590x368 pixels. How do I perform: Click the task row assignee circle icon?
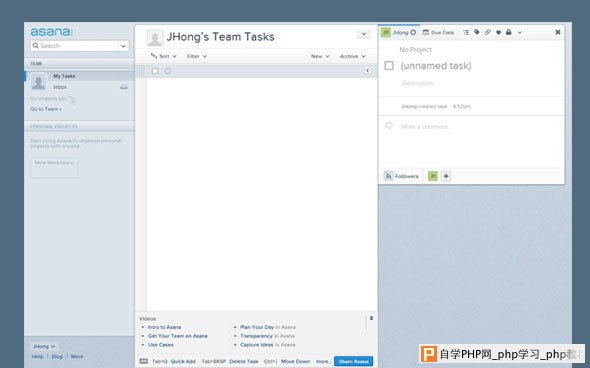coord(168,71)
